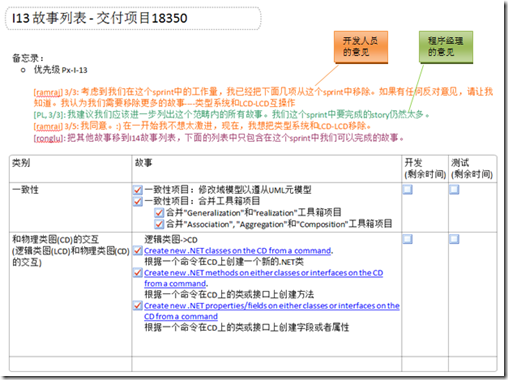The image size is (508, 380).
Task: Toggle checkbox for 一致性项目：修改域模型以遵从UML元模型
Action: pyautogui.click(x=138, y=190)
